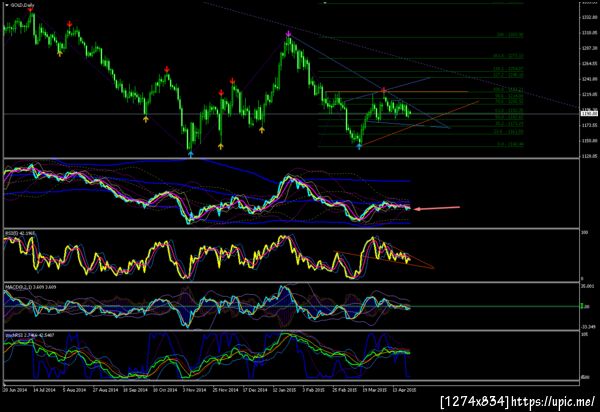The width and height of the screenshot is (600, 412).
Task: Click the 17 Dec 2014 date label
Action: tap(255, 390)
